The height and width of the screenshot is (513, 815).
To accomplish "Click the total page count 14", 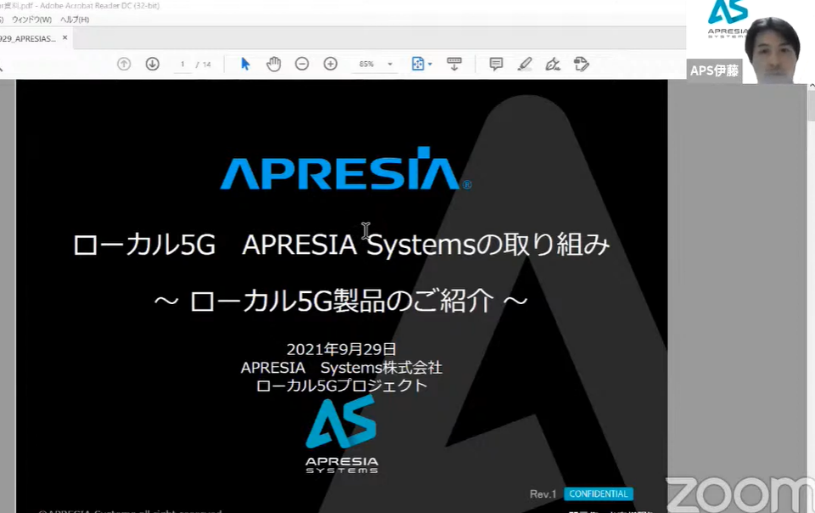I will [207, 64].
